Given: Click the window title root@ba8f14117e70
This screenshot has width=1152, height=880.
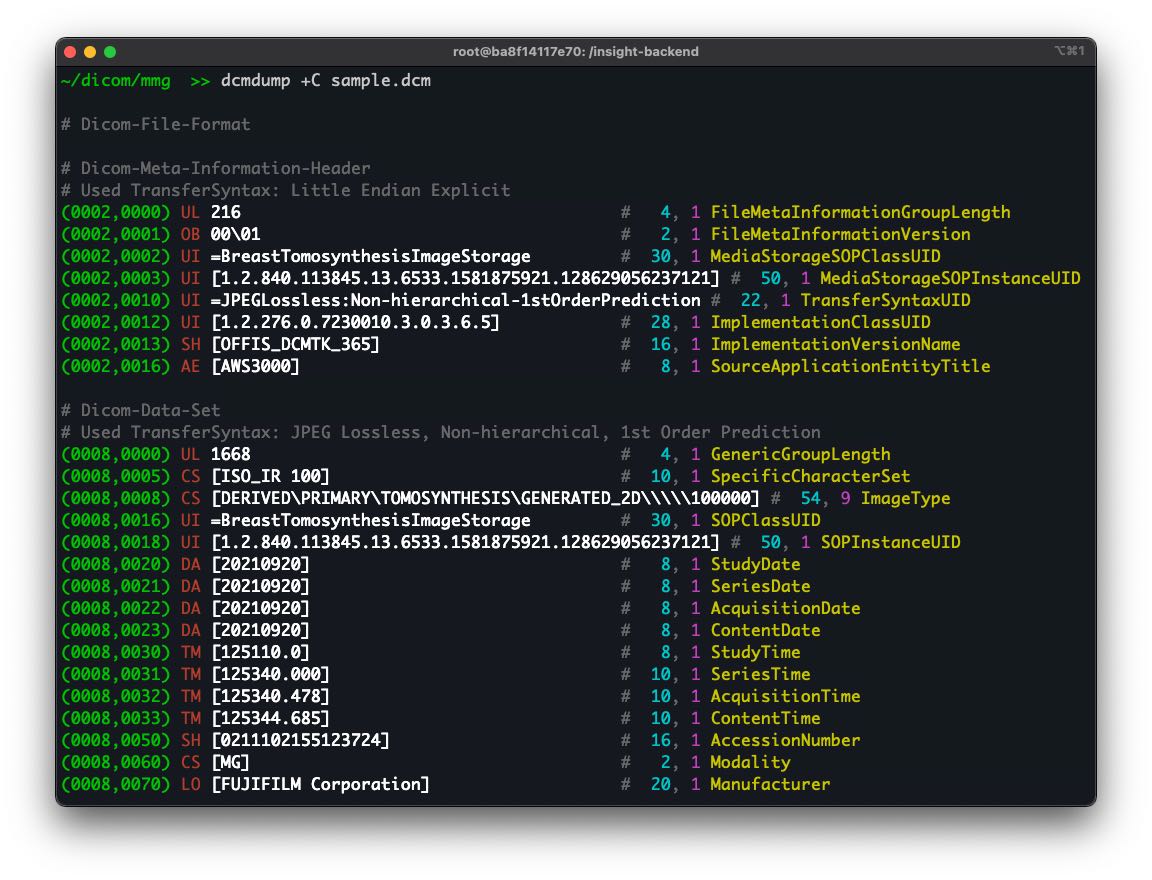Looking at the screenshot, I should 575,51.
